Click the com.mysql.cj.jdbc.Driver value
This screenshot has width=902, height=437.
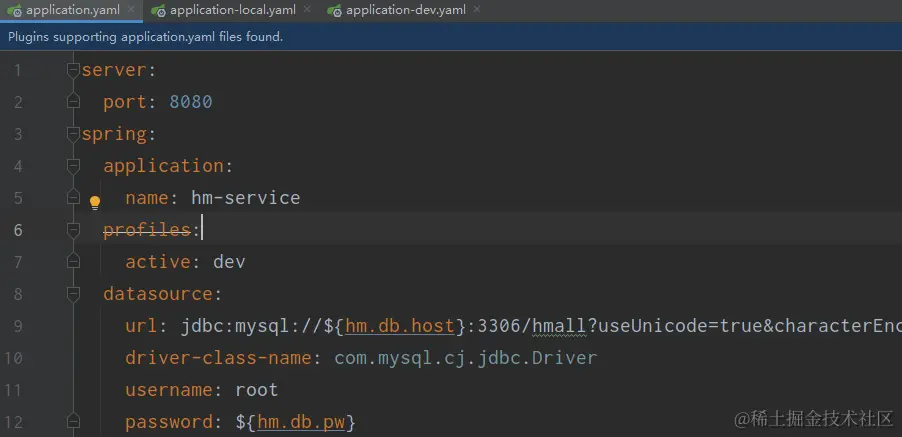(x=466, y=358)
